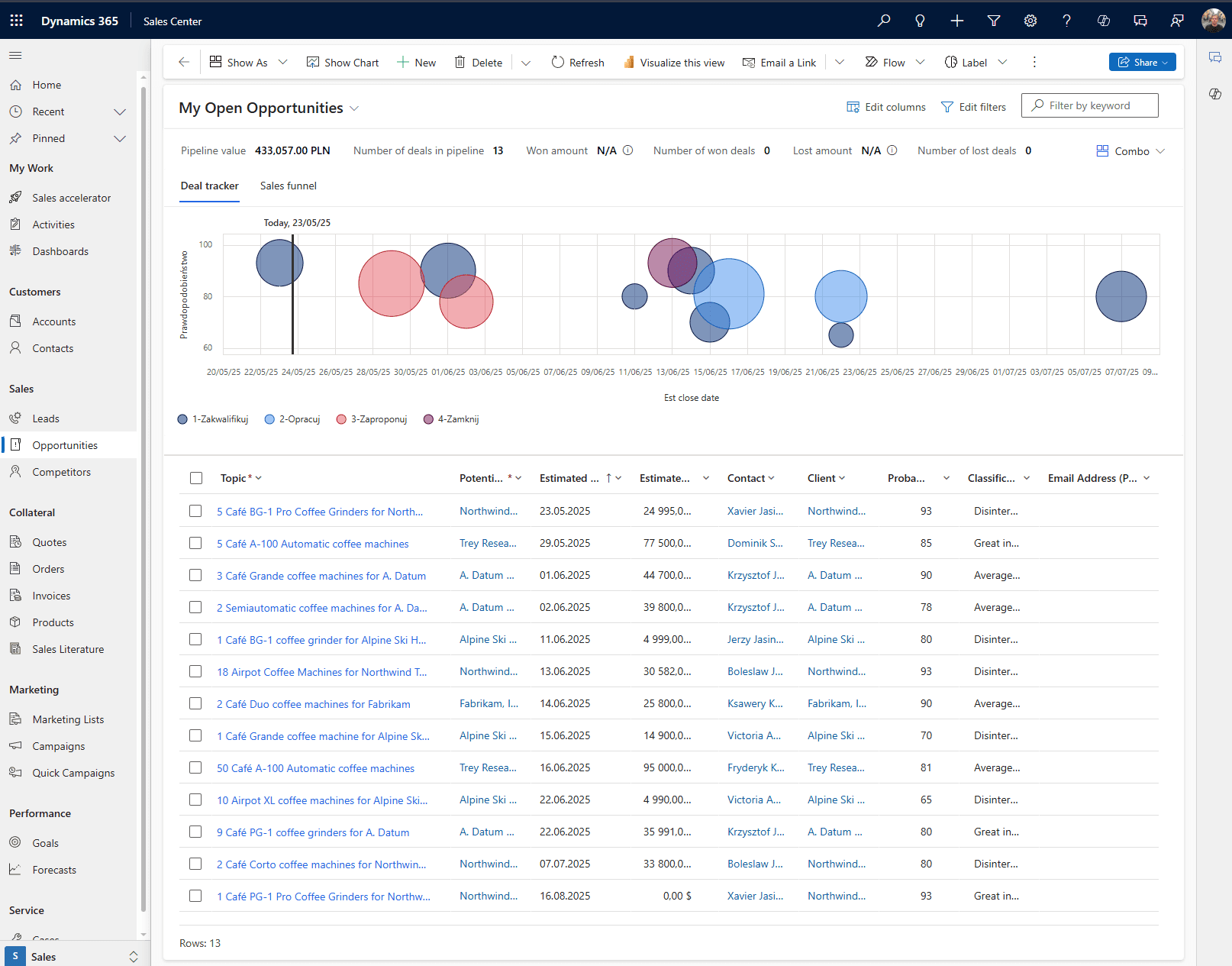Screen dimensions: 1232x966
Task: Click the Filter by keyword field
Action: click(1090, 105)
